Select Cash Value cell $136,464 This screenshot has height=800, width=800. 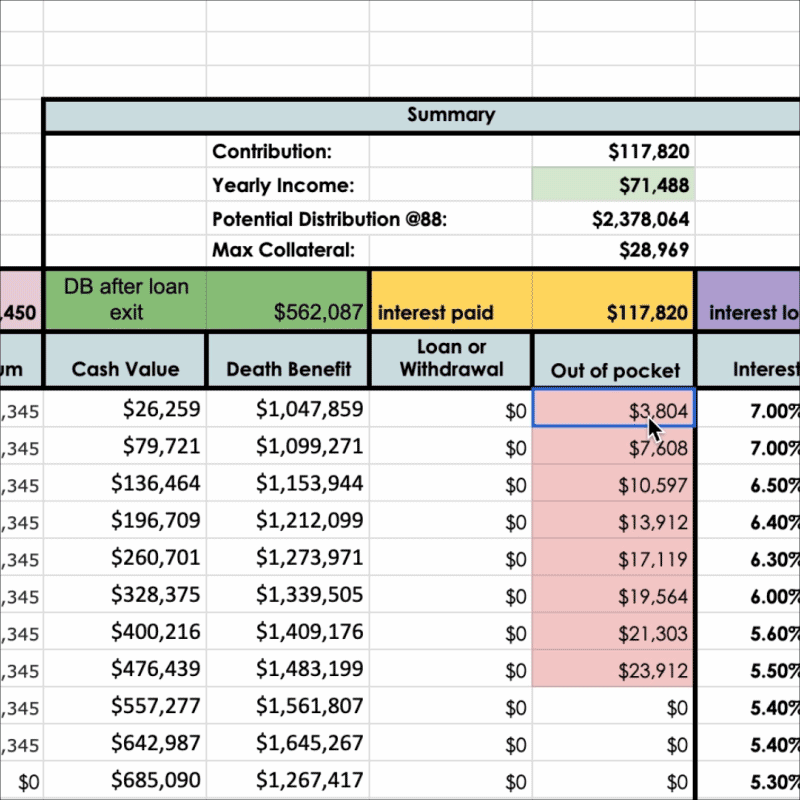126,483
